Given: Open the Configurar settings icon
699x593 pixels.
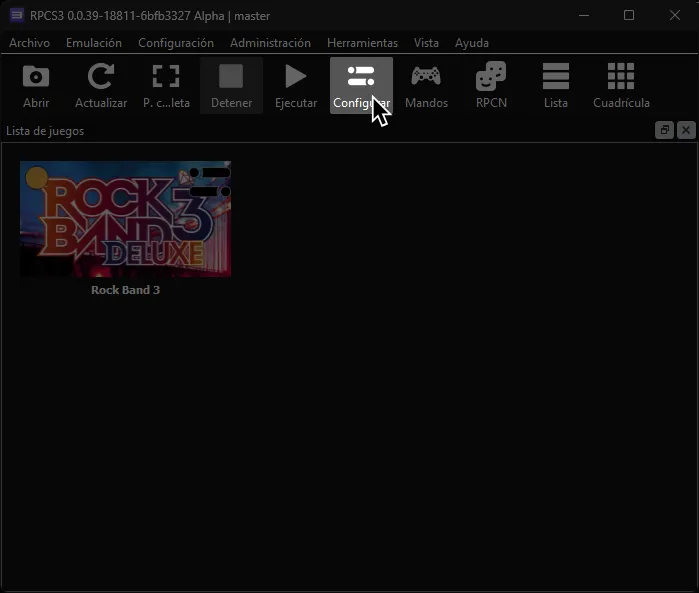Looking at the screenshot, I should (x=361, y=86).
